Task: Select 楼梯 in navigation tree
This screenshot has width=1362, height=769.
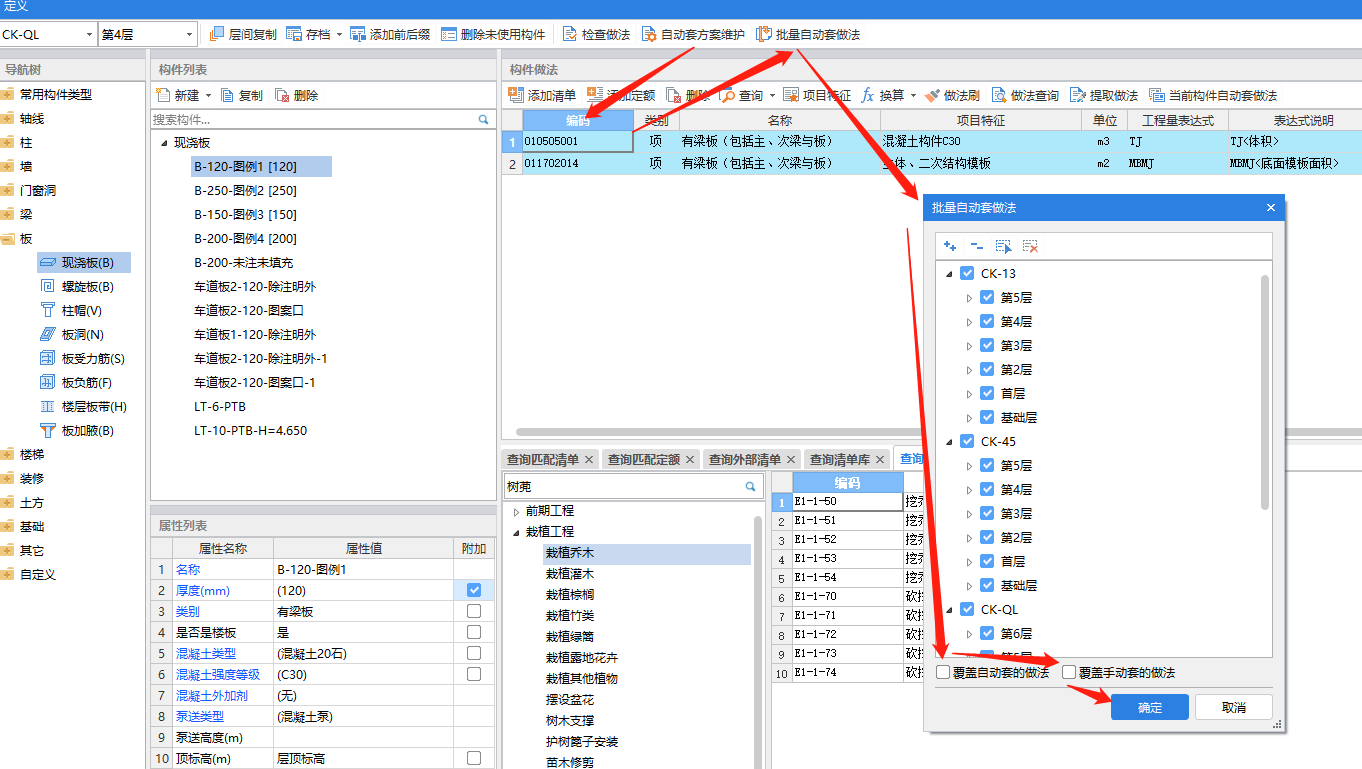Action: 32,454
